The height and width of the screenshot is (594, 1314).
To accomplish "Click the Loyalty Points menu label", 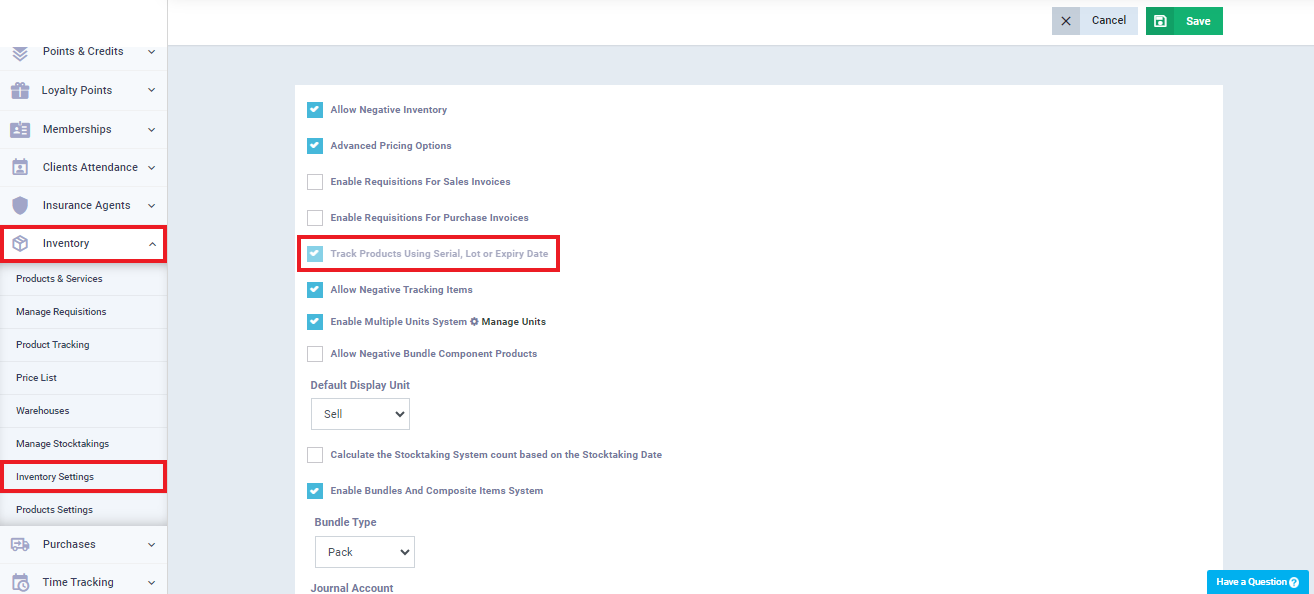I will pos(77,90).
